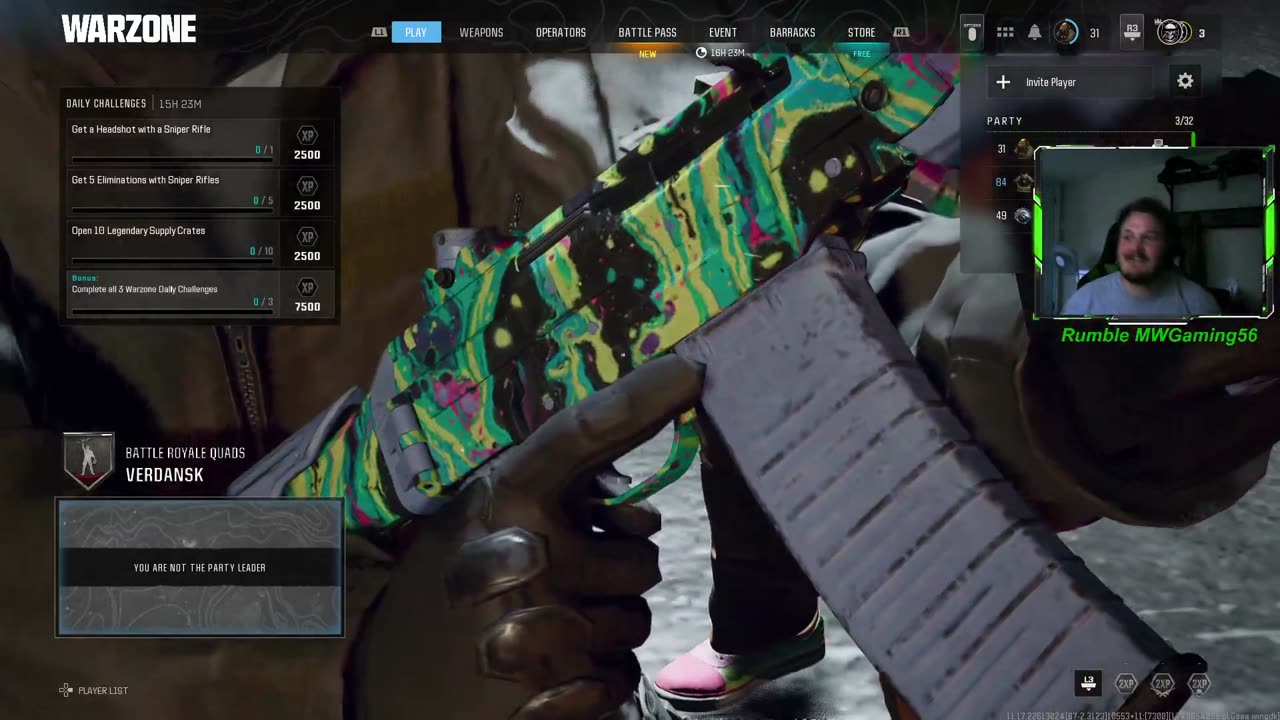Select the level 84 party member row
Image resolution: width=1280 pixels, height=720 pixels.
(x=1012, y=182)
